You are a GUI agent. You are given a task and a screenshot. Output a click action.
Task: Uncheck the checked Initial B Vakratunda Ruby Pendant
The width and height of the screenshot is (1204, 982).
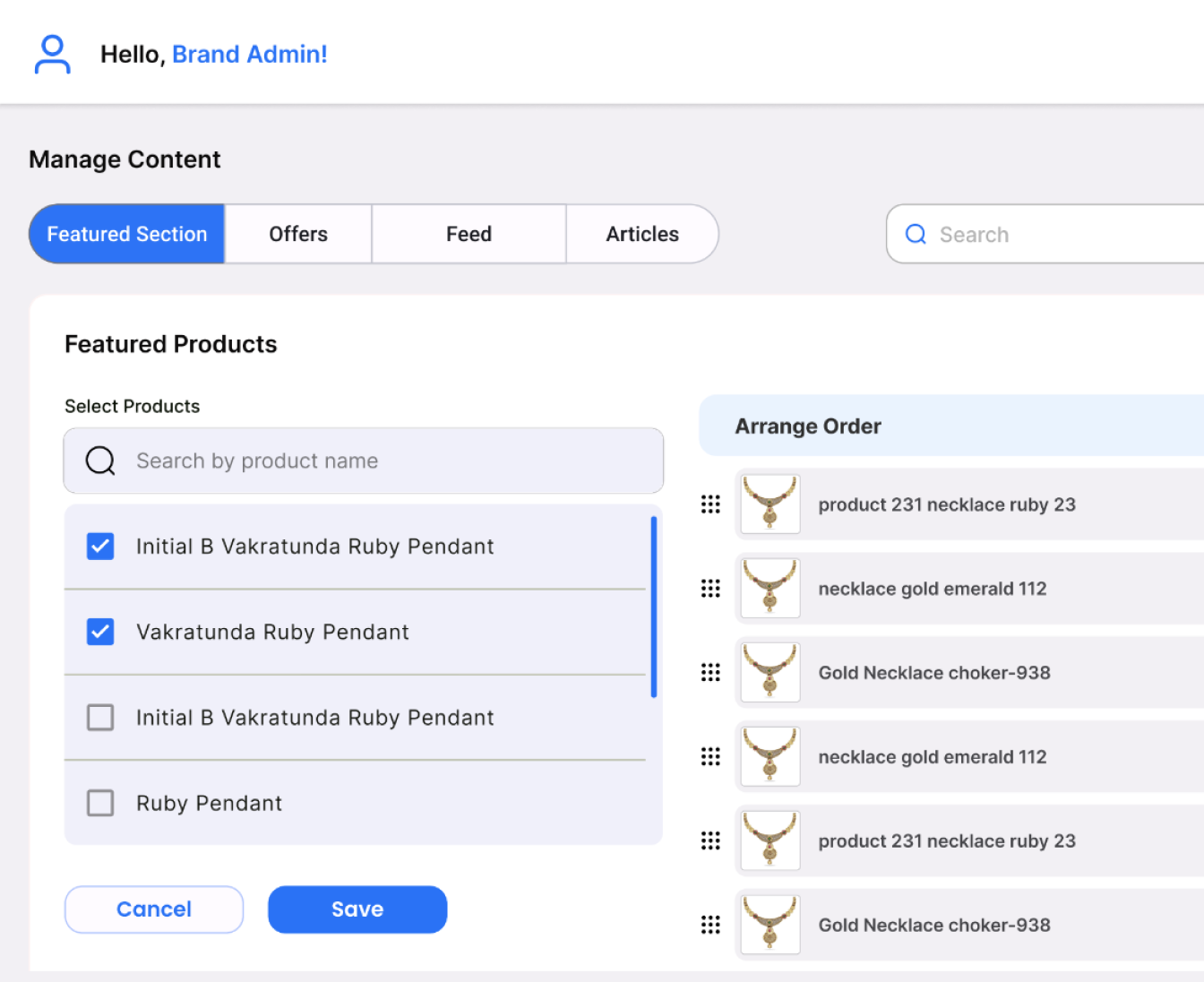tap(100, 547)
